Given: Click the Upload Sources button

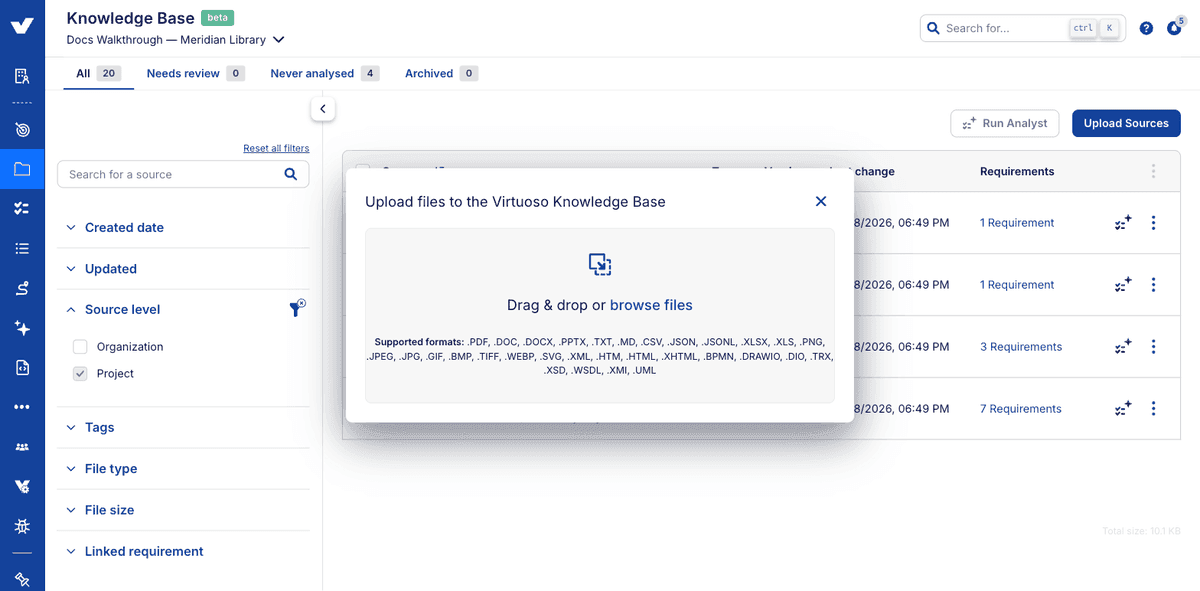Looking at the screenshot, I should (1126, 123).
